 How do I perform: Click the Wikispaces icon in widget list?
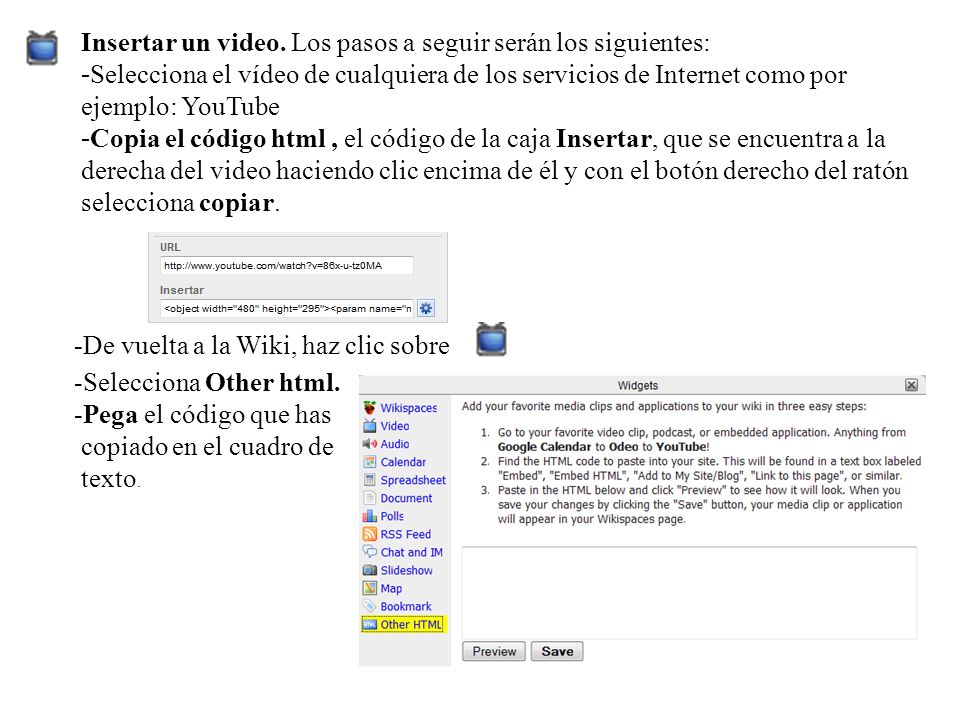(369, 408)
